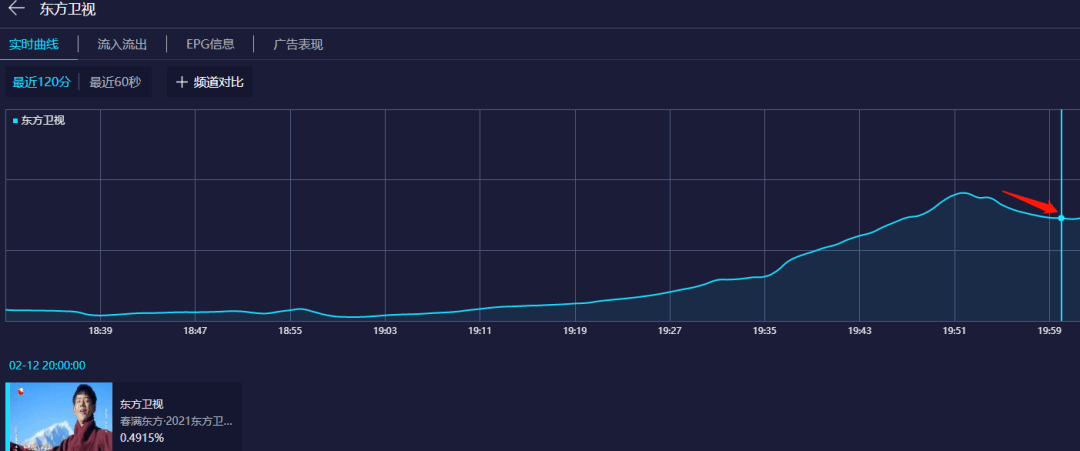Open the 广告表现 tab
The height and width of the screenshot is (451, 1080).
(x=298, y=45)
